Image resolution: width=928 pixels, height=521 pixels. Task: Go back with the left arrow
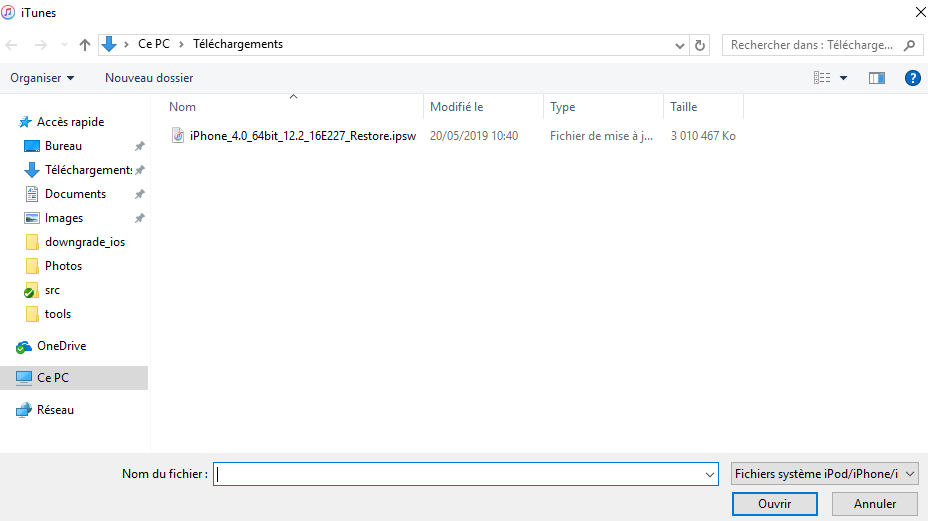click(x=11, y=45)
